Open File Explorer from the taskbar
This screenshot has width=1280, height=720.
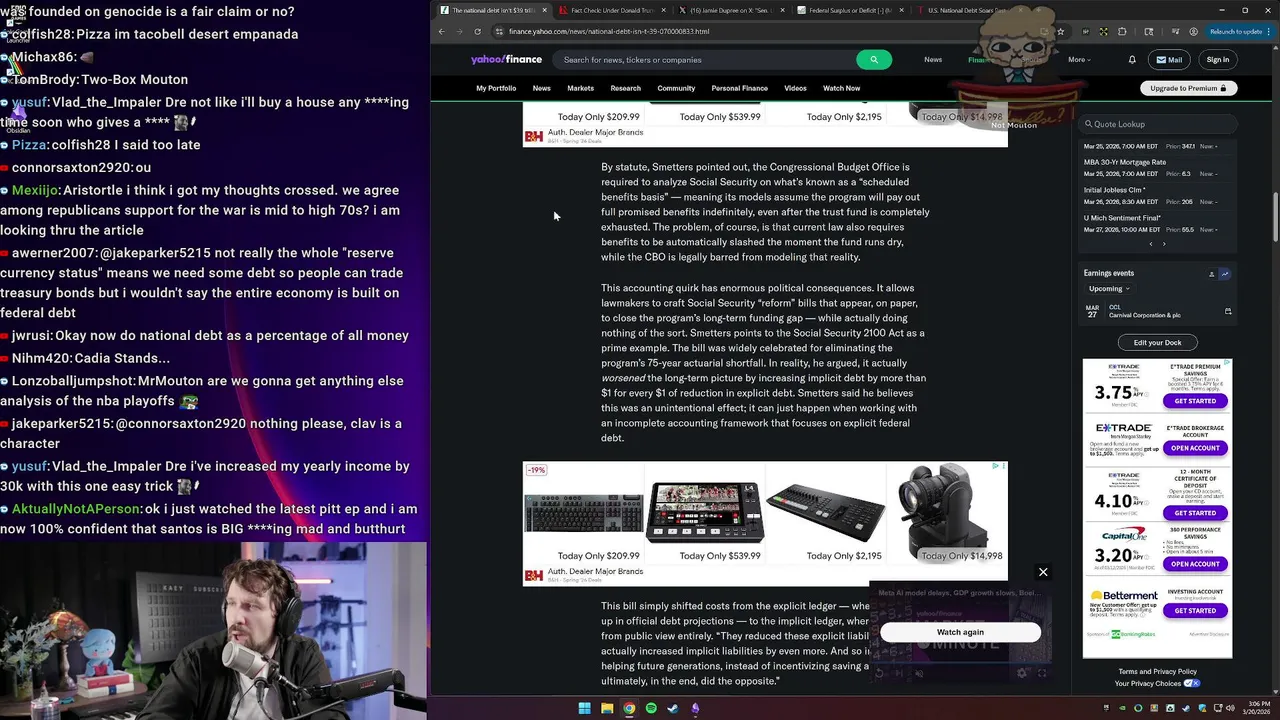point(607,708)
